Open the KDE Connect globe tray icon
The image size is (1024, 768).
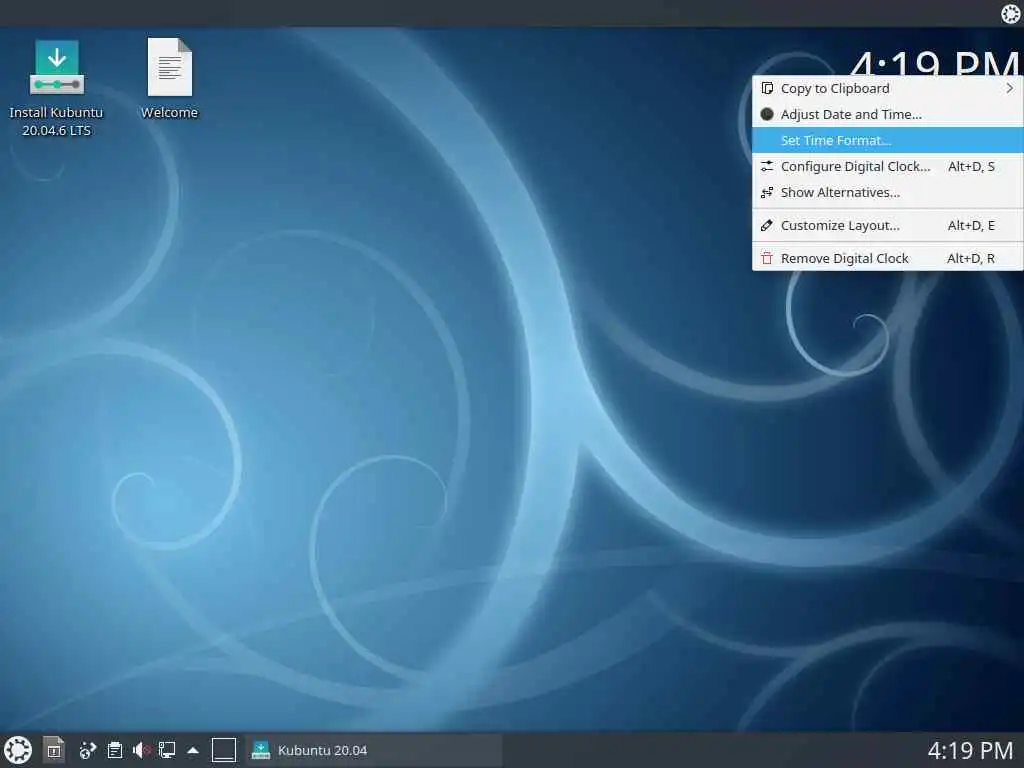point(87,750)
